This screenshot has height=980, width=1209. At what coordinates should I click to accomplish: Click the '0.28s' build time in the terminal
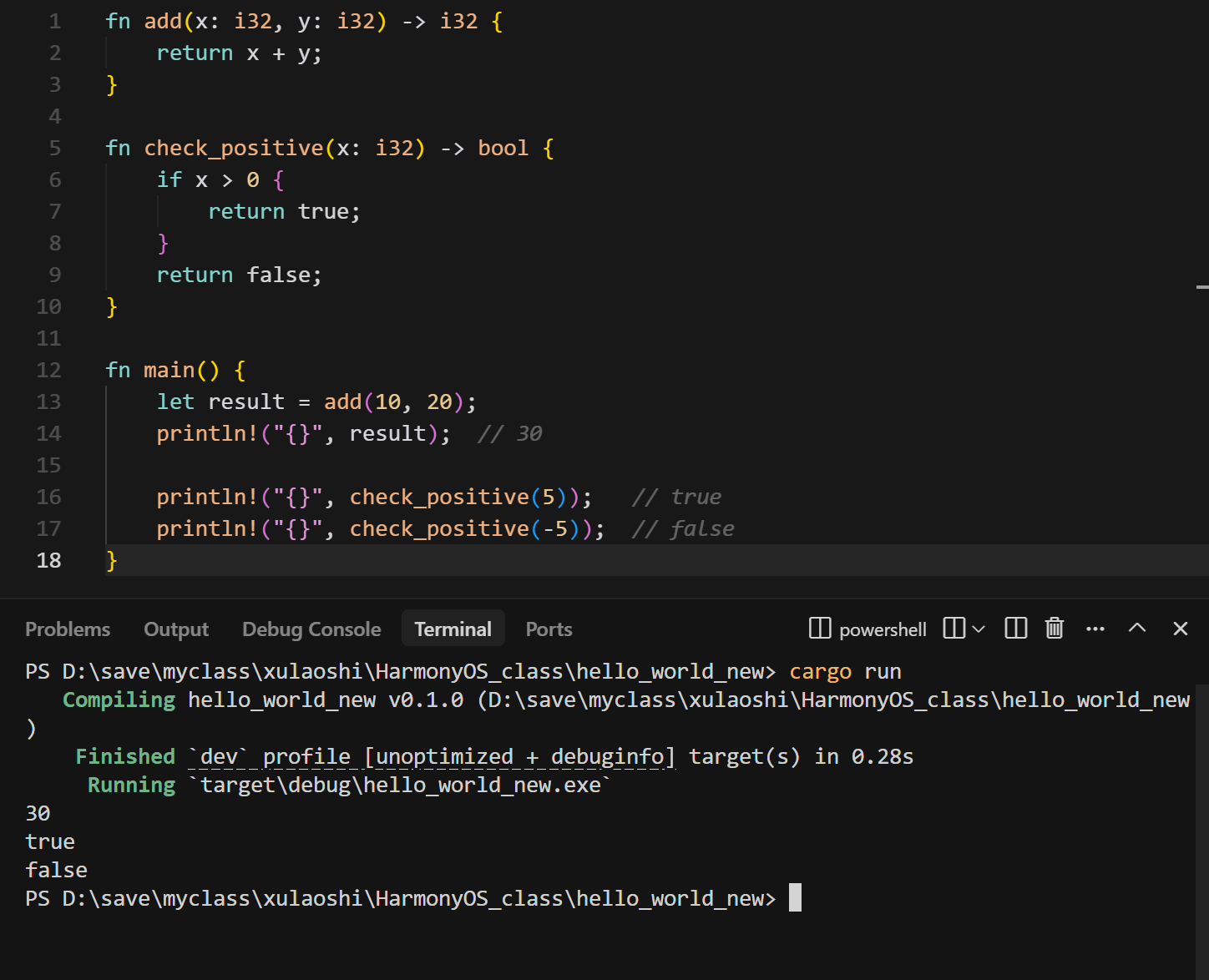883,756
